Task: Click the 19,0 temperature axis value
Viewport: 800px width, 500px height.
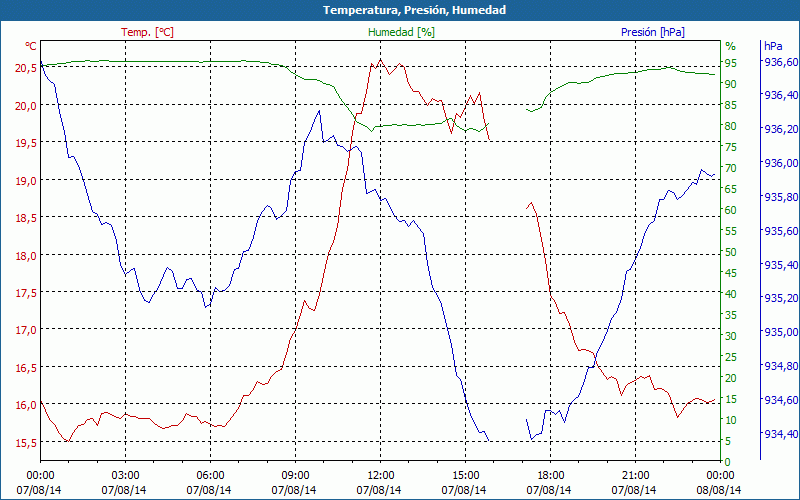Action: pyautogui.click(x=26, y=181)
